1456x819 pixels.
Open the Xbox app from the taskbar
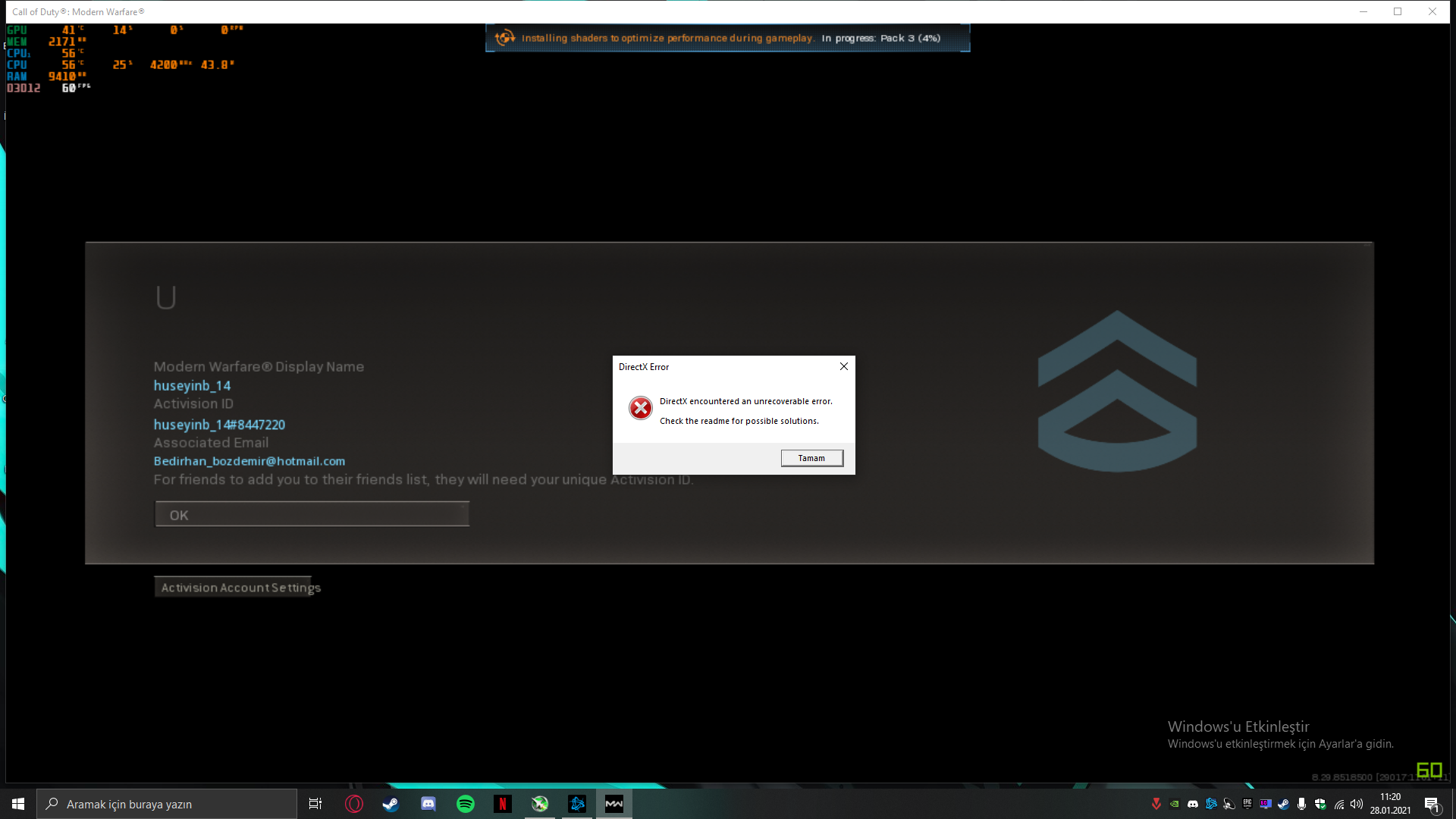pos(540,804)
